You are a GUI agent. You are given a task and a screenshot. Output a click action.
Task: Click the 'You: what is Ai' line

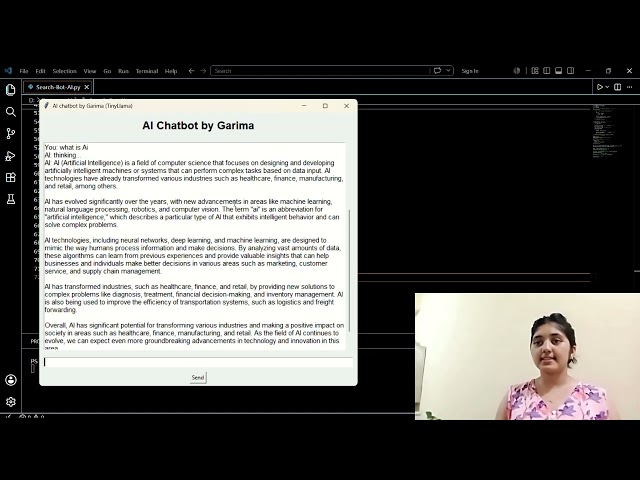[x=67, y=147]
